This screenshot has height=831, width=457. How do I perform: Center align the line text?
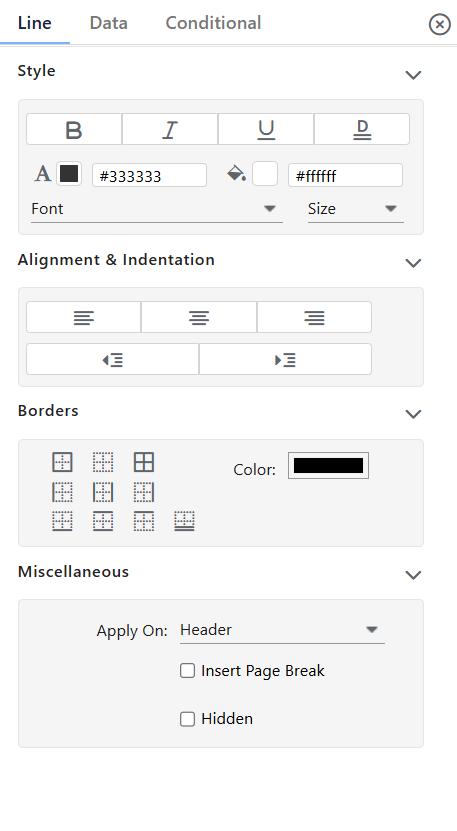[x=199, y=317]
